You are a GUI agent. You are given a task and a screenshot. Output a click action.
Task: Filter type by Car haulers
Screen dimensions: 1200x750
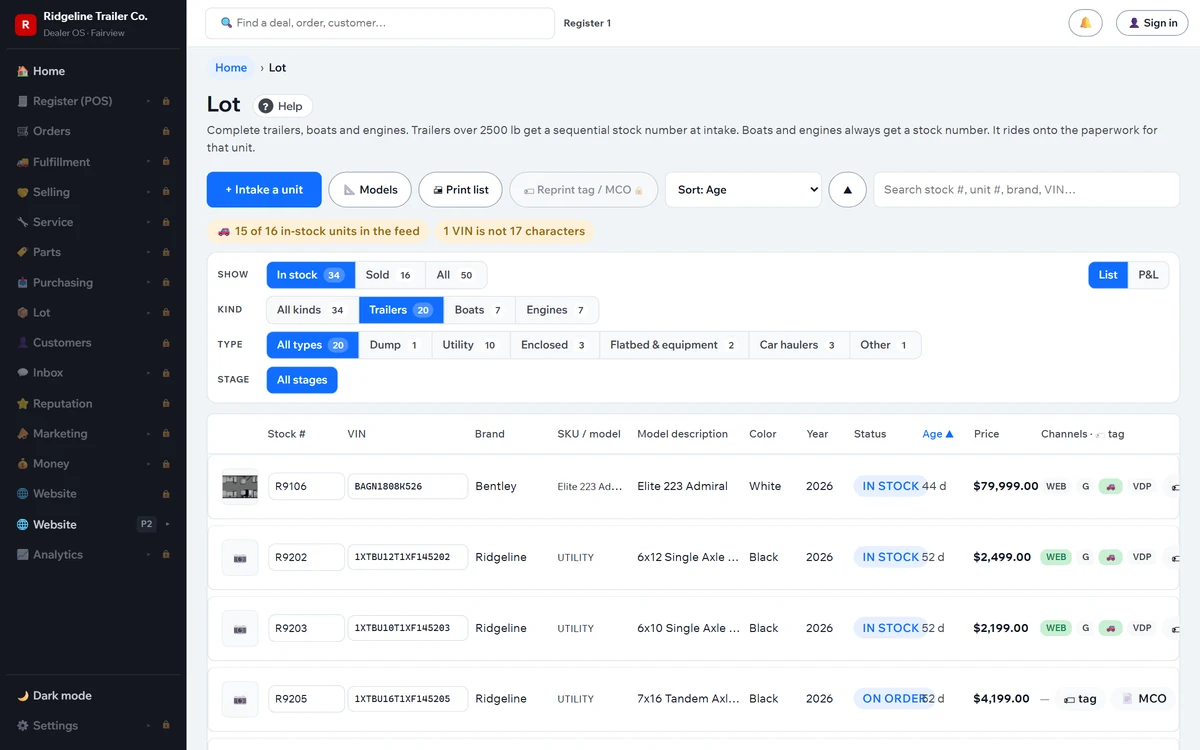(x=798, y=345)
